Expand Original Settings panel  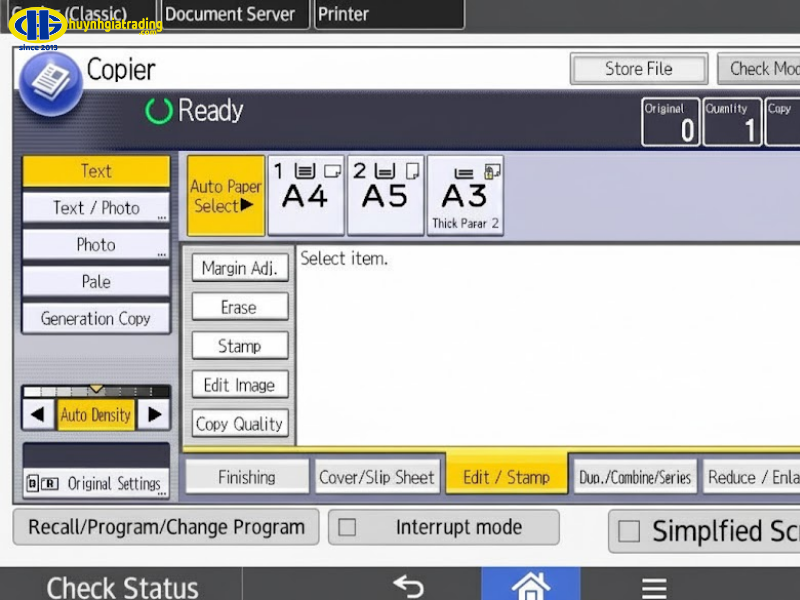[96, 483]
